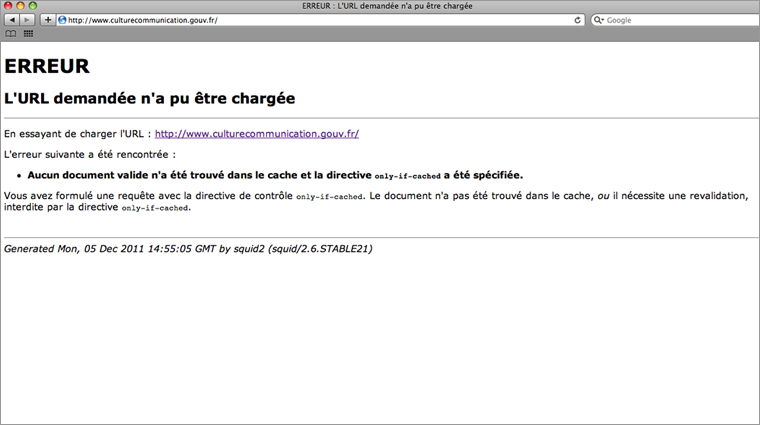Open the Top Sites grid icon
This screenshot has height=425, width=760.
pos(28,34)
